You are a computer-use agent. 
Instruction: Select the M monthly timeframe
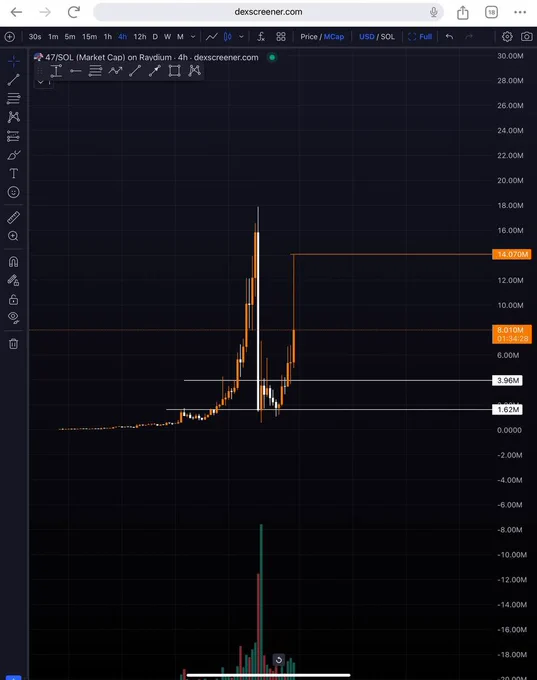click(x=180, y=37)
